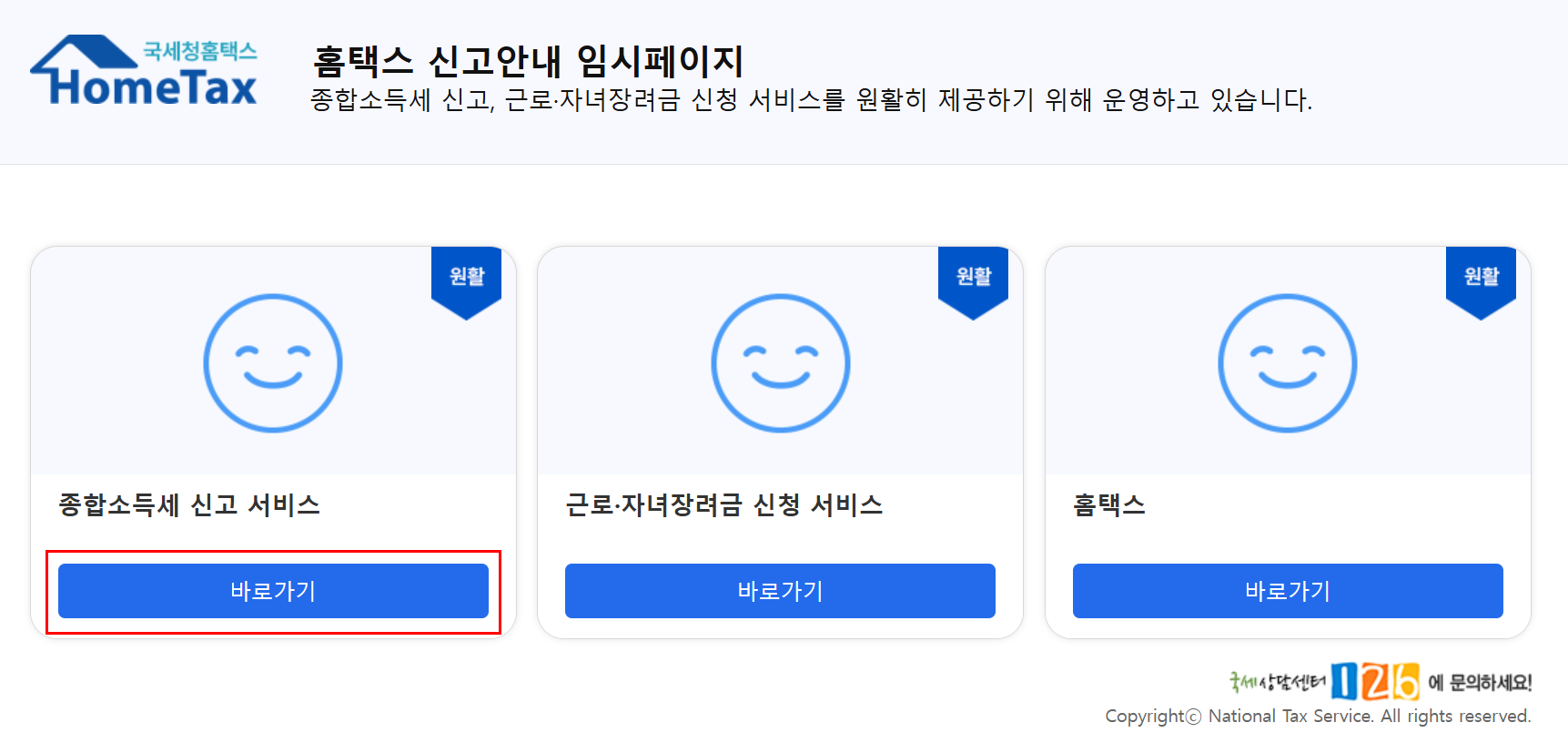Open 바로가기 on the 홈택스 card
Image resolution: width=1568 pixels, height=743 pixels.
click(x=1287, y=591)
